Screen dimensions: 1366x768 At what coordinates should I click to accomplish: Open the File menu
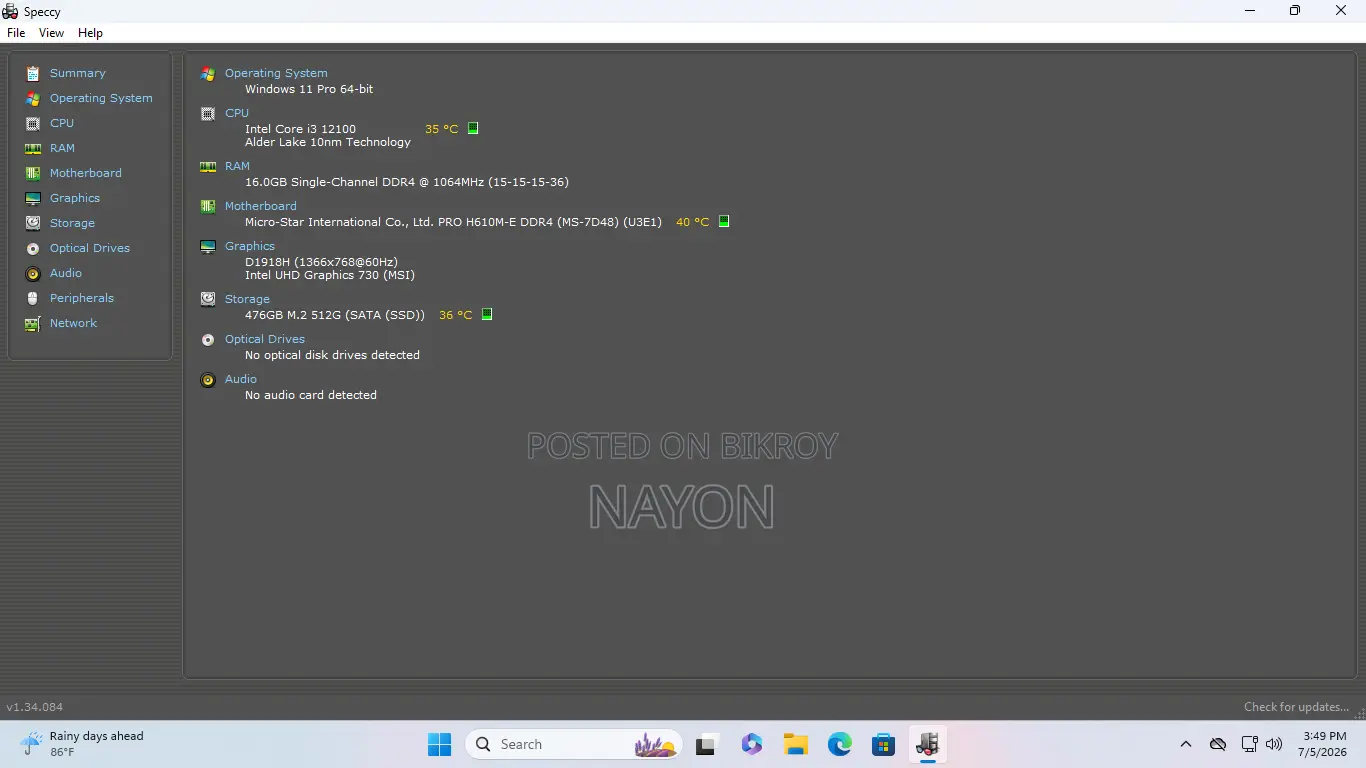16,33
